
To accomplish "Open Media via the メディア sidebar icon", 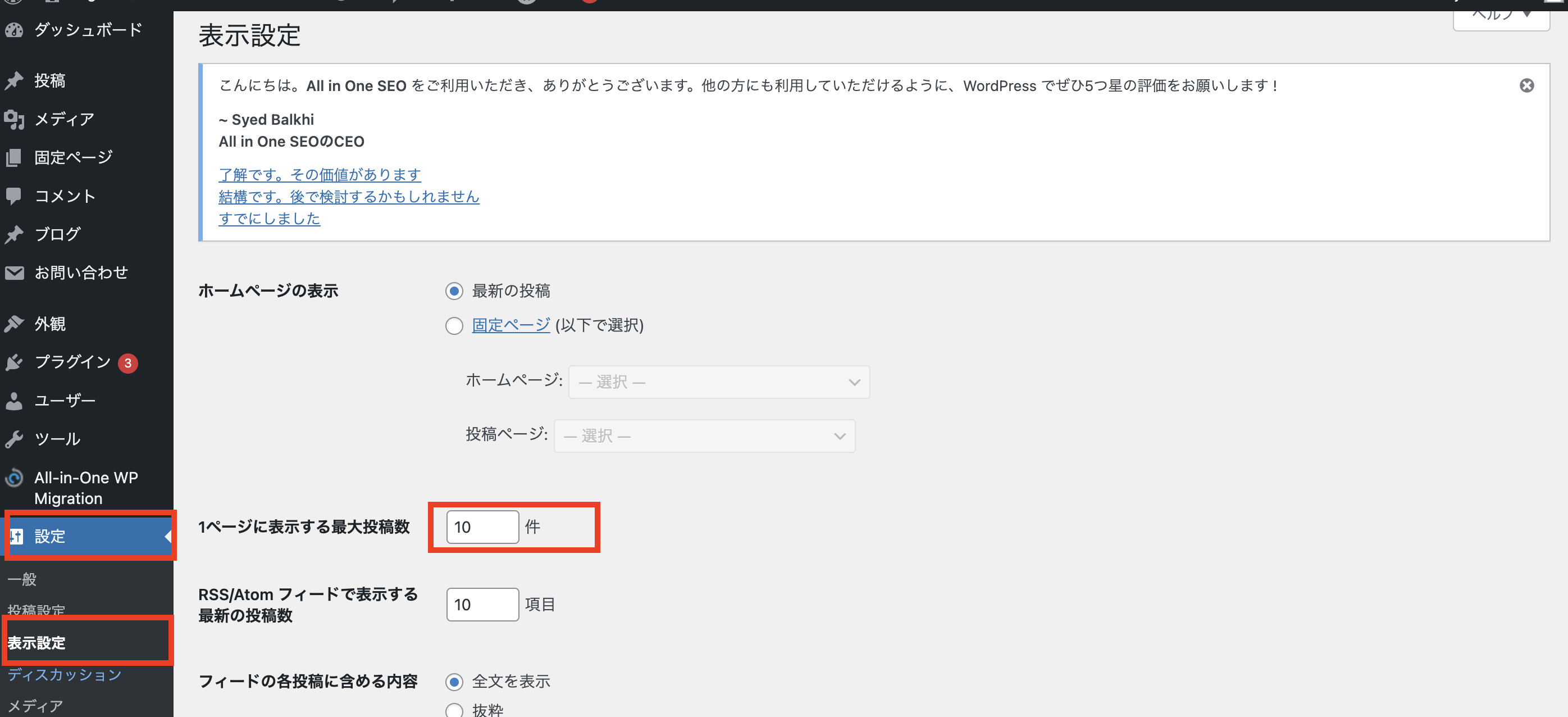I will tap(14, 119).
